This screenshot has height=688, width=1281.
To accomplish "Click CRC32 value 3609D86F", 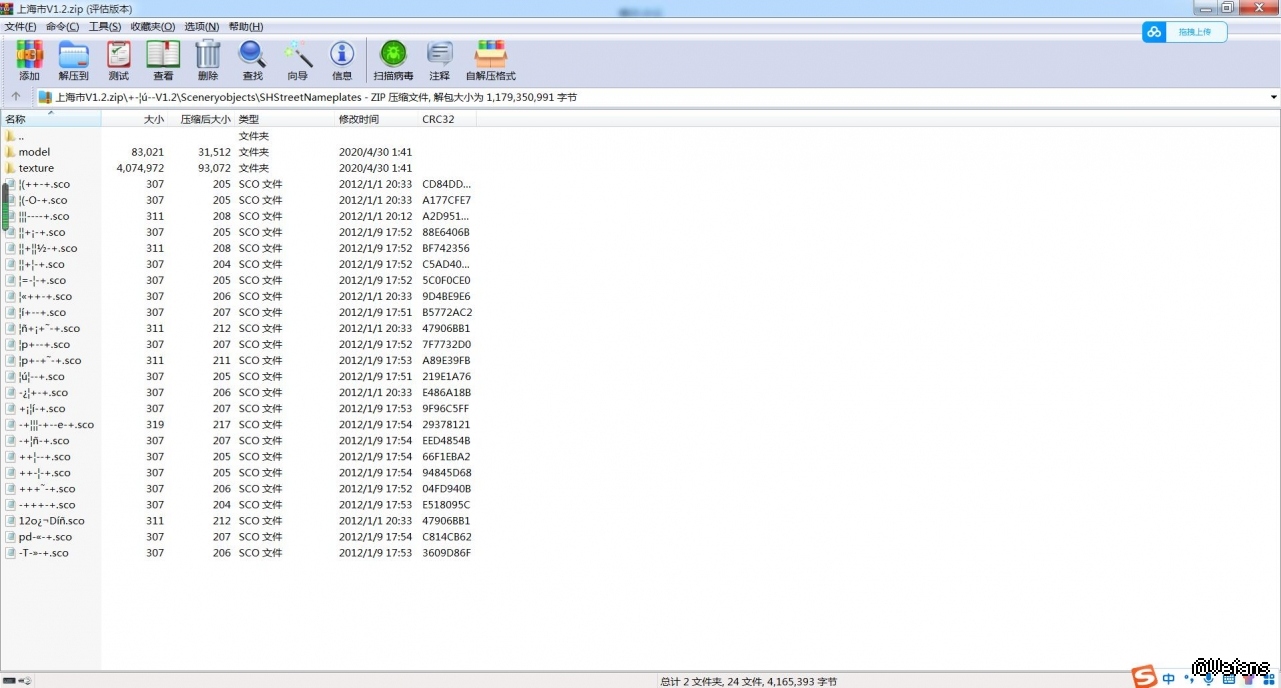I will point(446,552).
